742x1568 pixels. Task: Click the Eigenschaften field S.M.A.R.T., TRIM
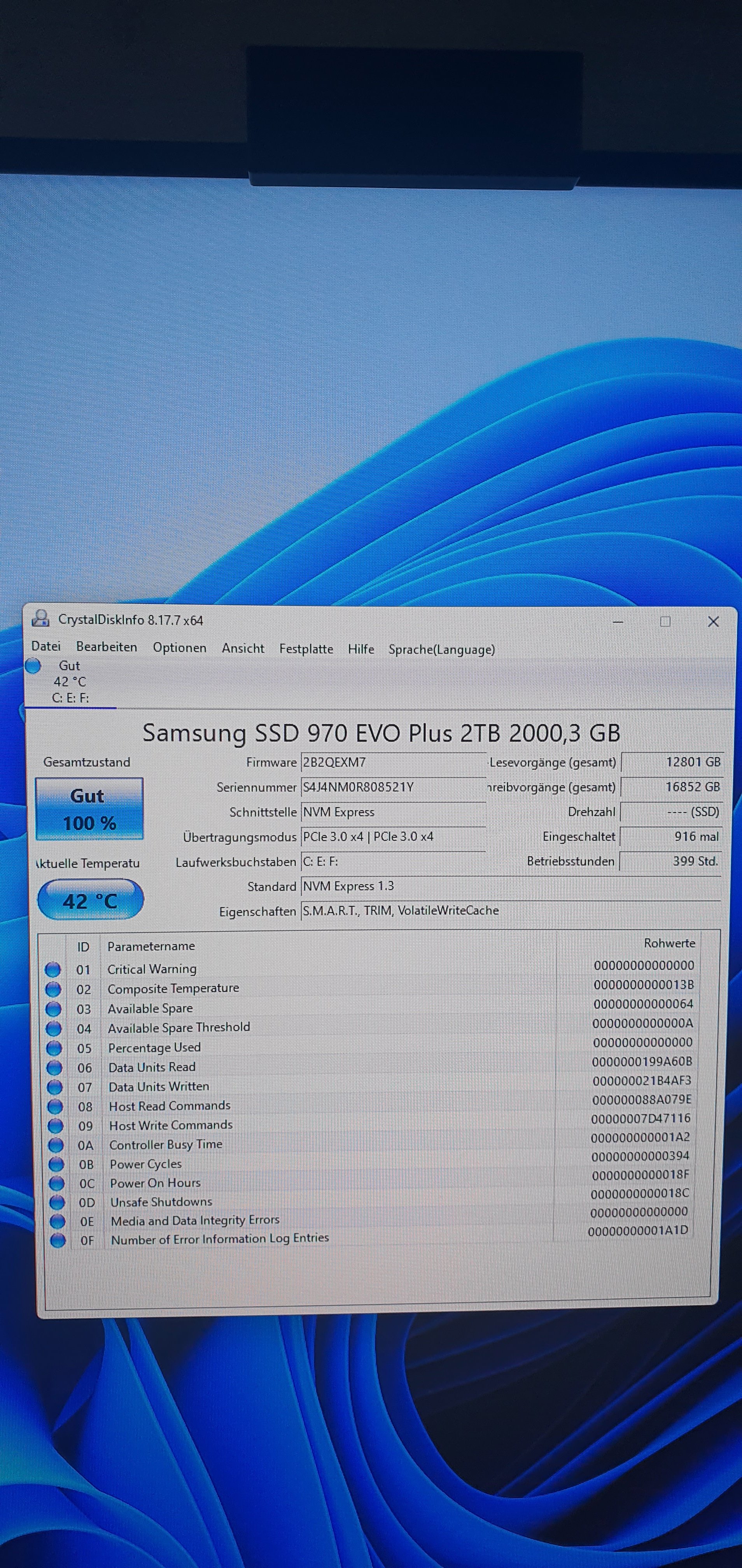tap(511, 910)
